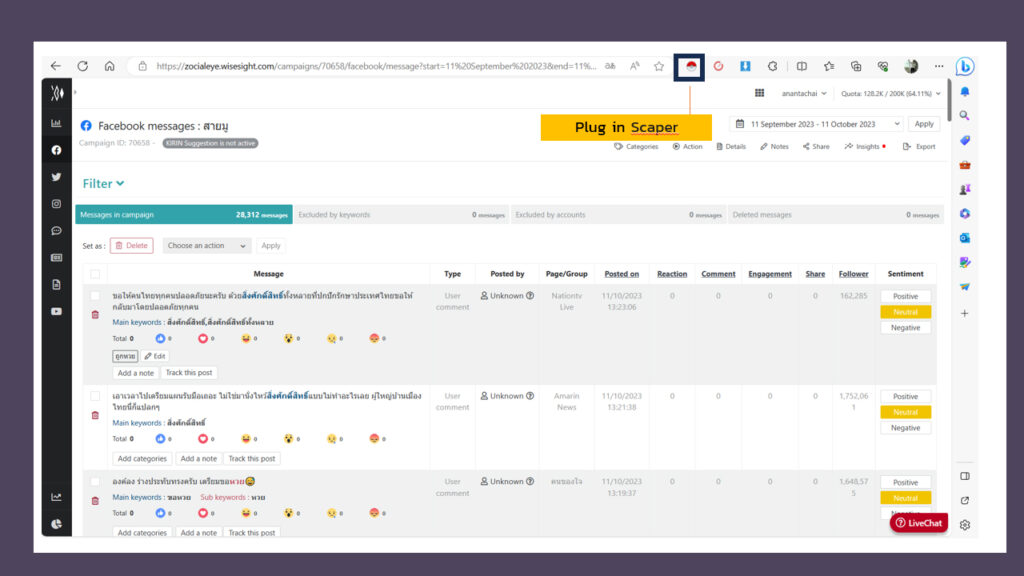Click the trash icon on the 13:21:38 message

coord(95,415)
